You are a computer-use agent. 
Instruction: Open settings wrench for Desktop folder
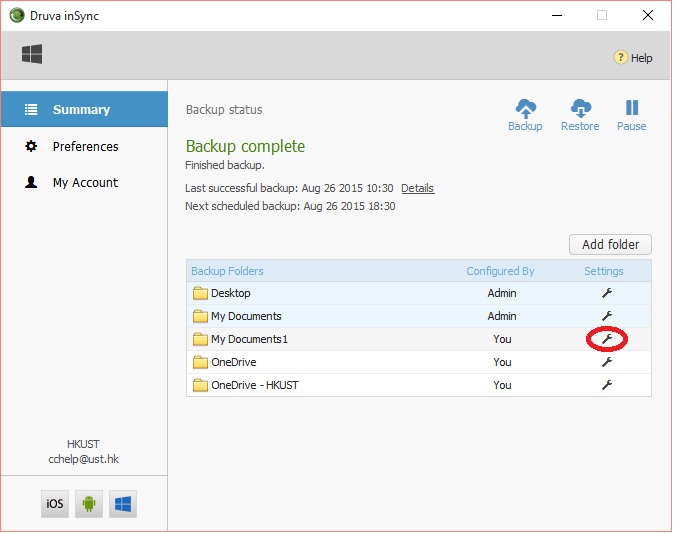(605, 293)
